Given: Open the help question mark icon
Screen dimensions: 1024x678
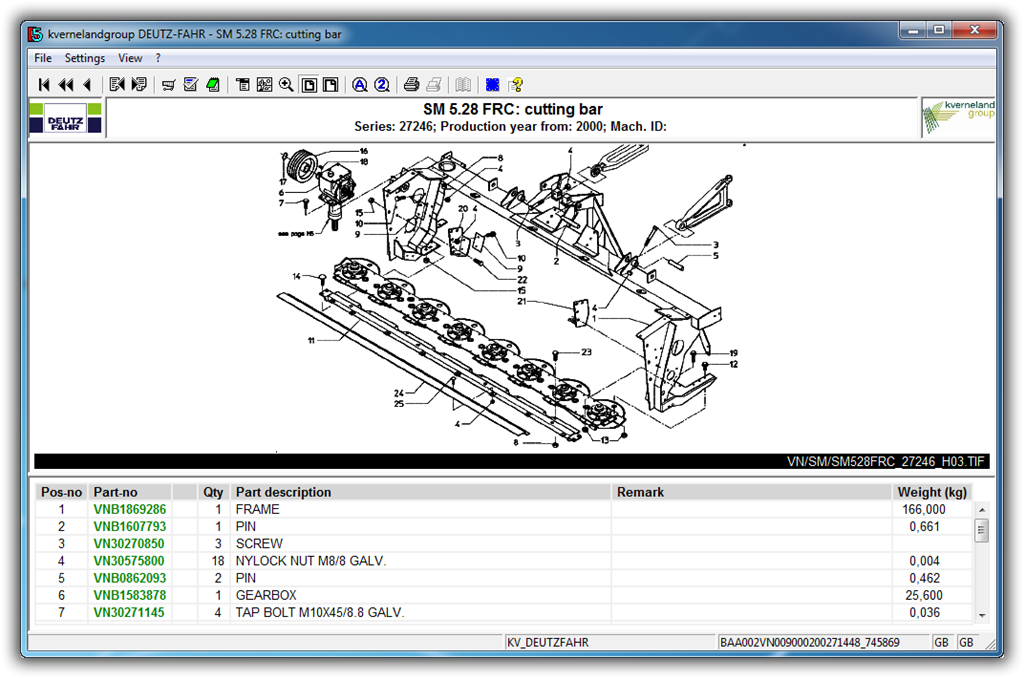Looking at the screenshot, I should point(516,84).
